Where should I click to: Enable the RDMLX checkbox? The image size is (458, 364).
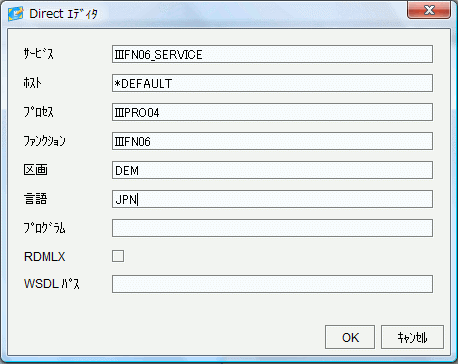(118, 256)
